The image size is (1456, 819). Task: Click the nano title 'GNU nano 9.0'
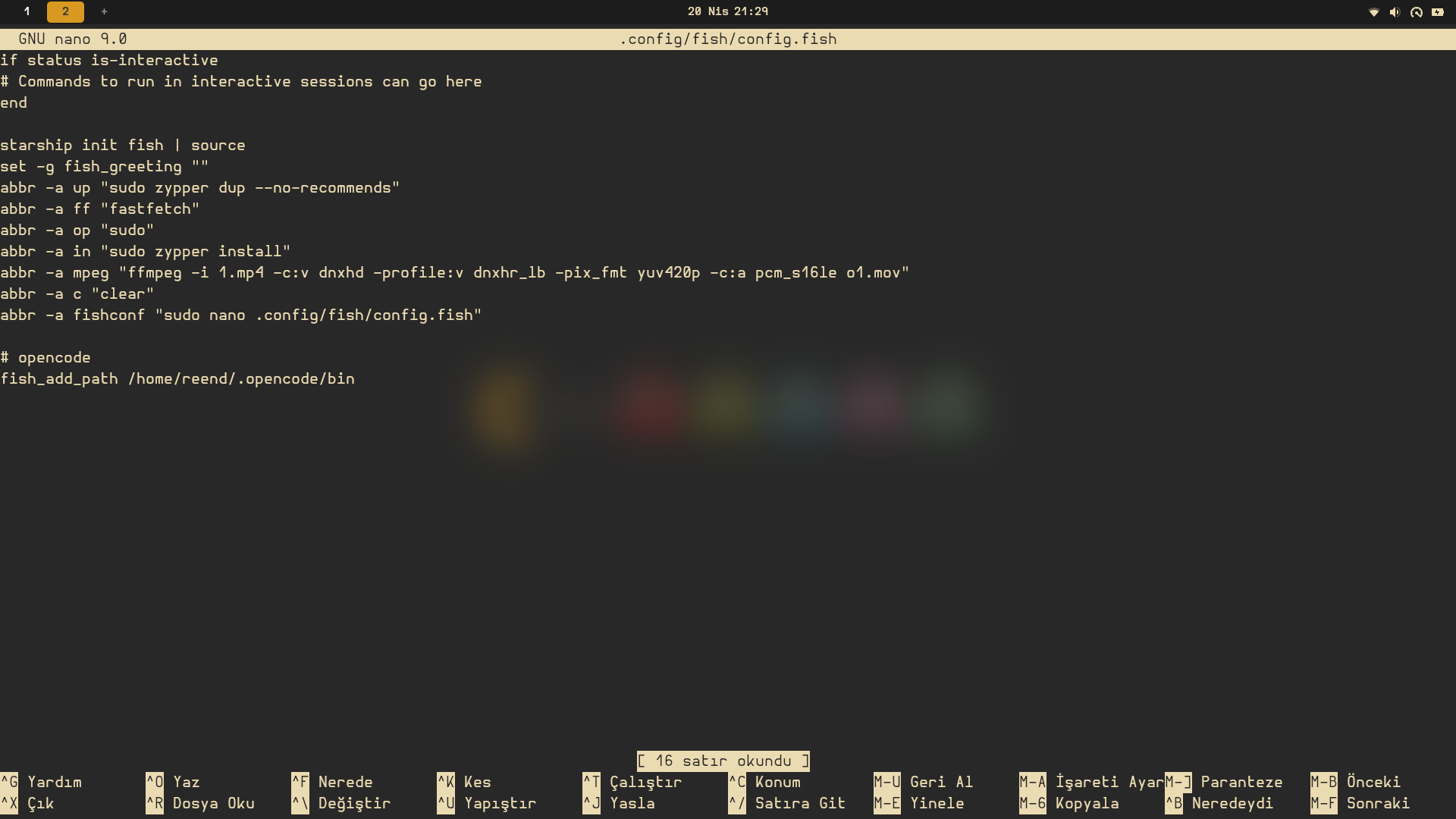click(73, 39)
